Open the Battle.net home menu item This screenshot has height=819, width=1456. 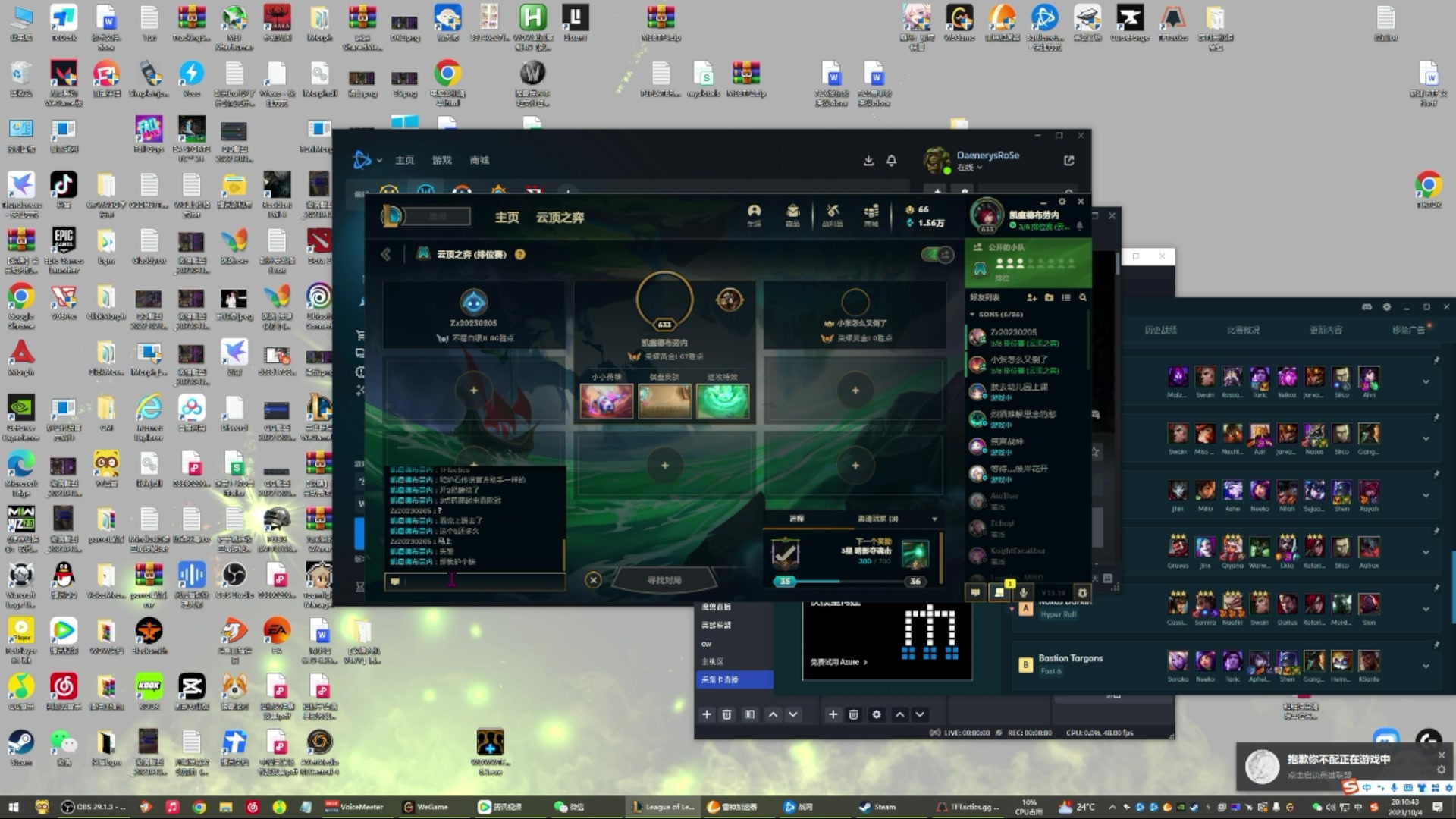(404, 160)
